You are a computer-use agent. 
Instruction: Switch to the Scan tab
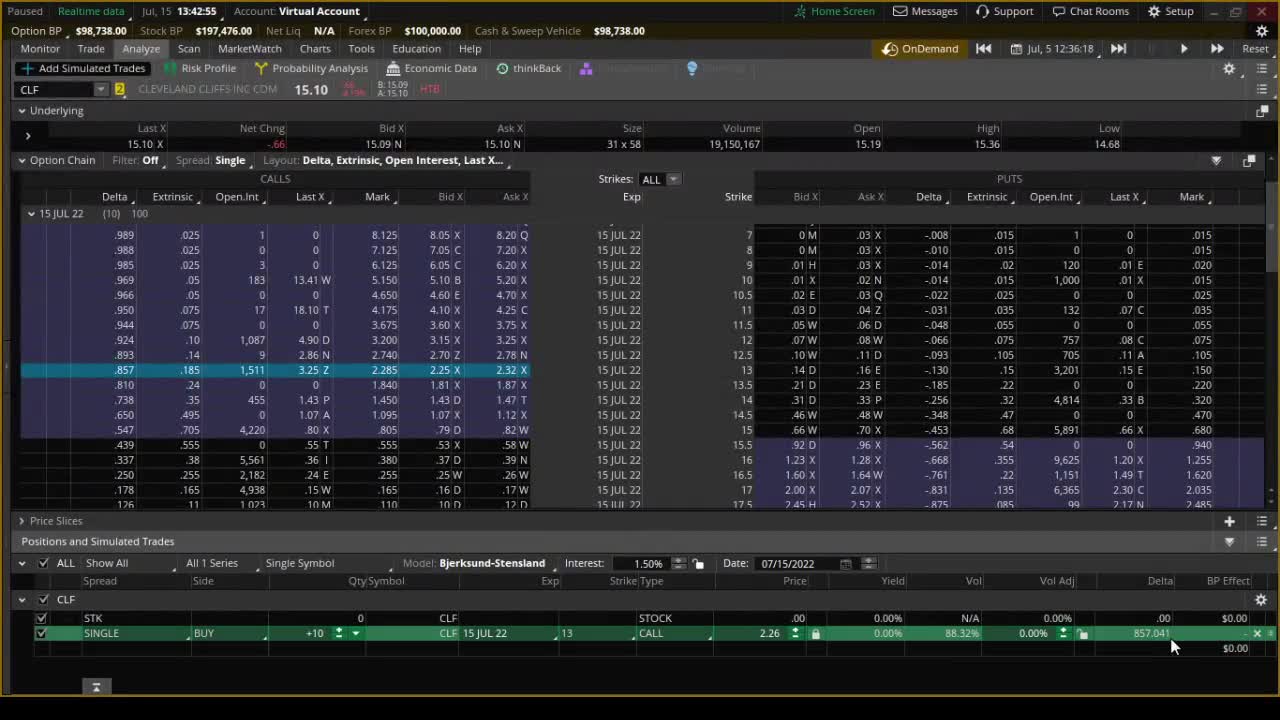pyautogui.click(x=189, y=49)
